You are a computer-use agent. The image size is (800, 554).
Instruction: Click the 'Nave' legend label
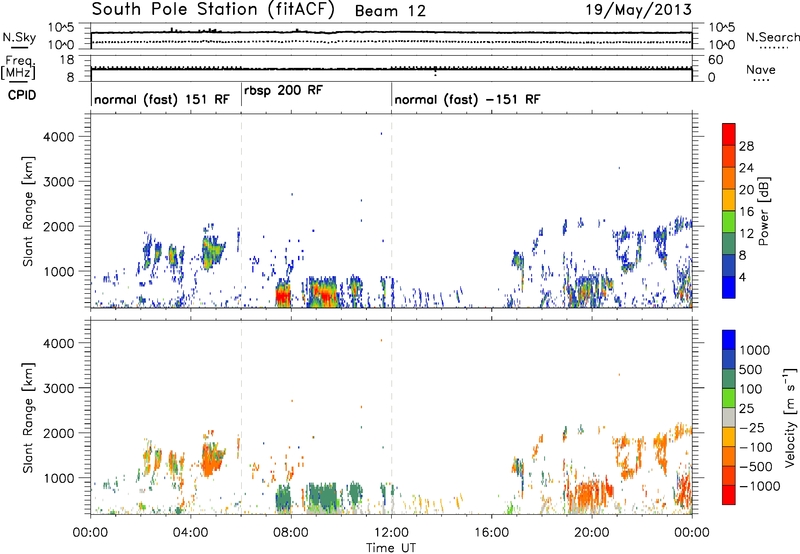click(x=761, y=69)
